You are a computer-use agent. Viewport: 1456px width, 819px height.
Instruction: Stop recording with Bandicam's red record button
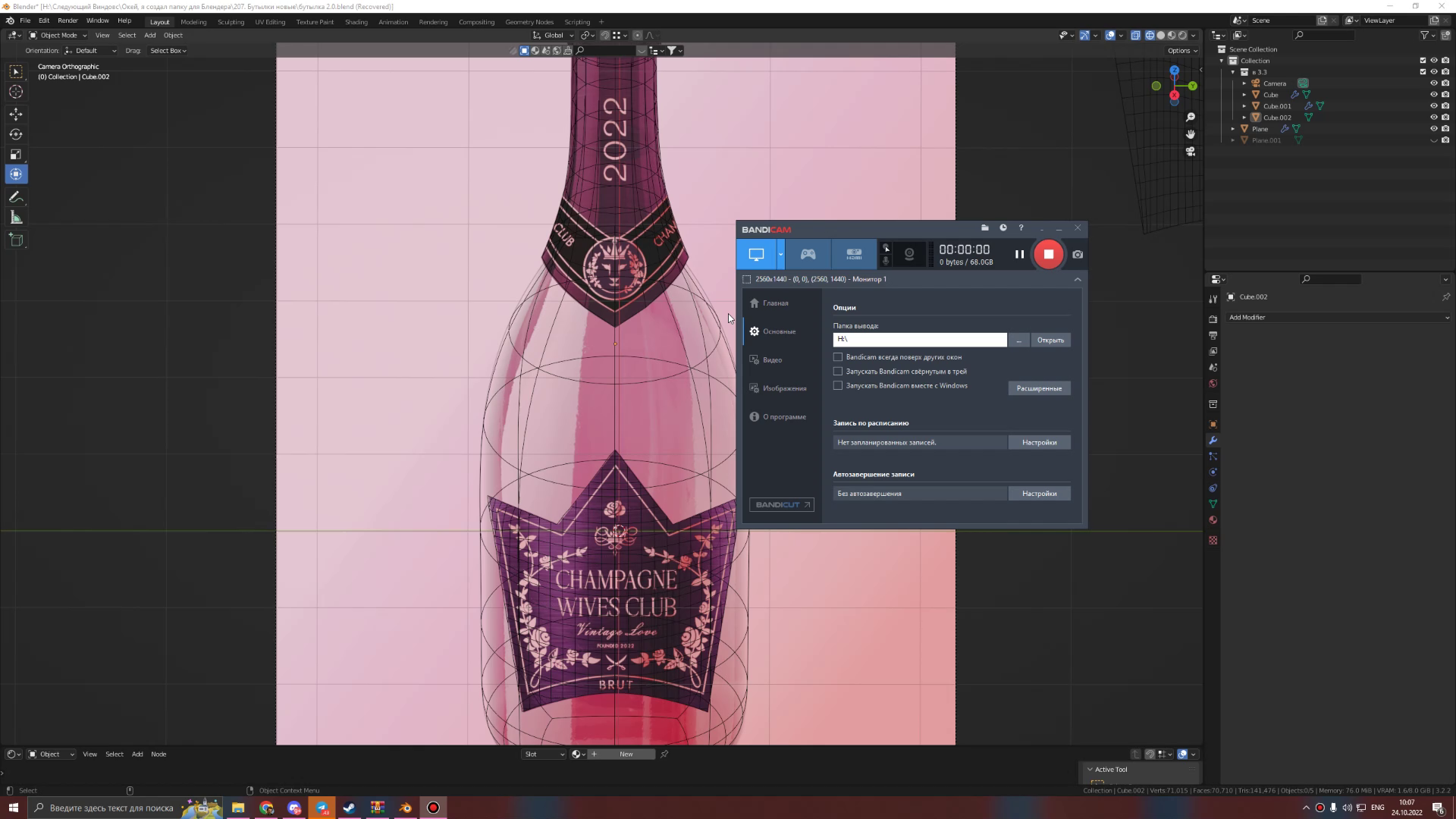(x=1049, y=254)
